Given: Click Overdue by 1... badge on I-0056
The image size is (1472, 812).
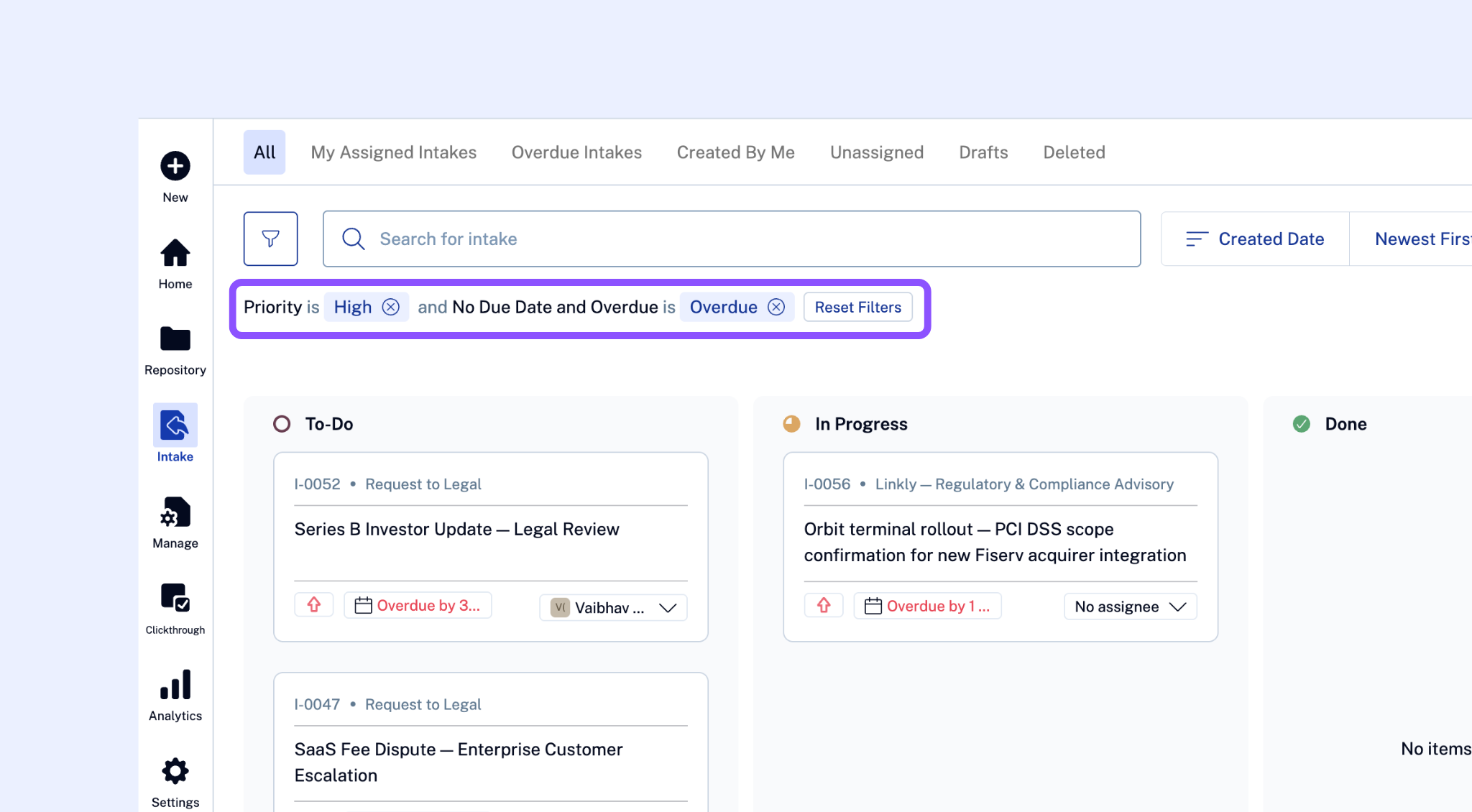Looking at the screenshot, I should click(x=927, y=606).
